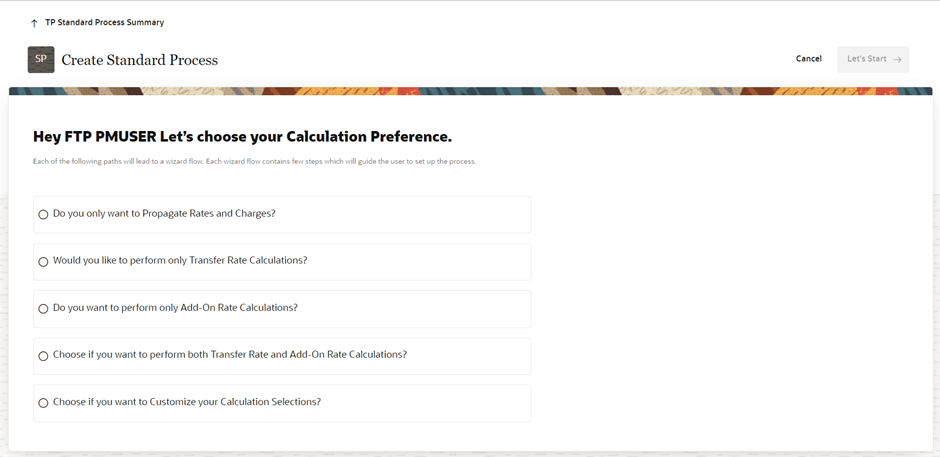Pick the only Add-On Rate Calculations radio button
Viewport: 940px width, 457px height.
pyautogui.click(x=43, y=309)
